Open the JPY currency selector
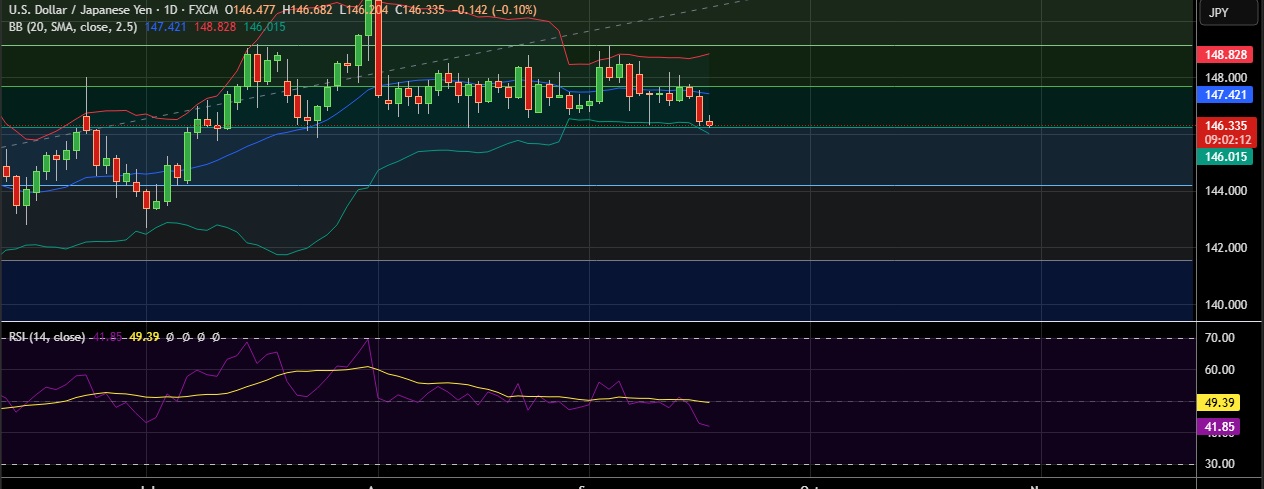The width and height of the screenshot is (1264, 489). click(1218, 13)
